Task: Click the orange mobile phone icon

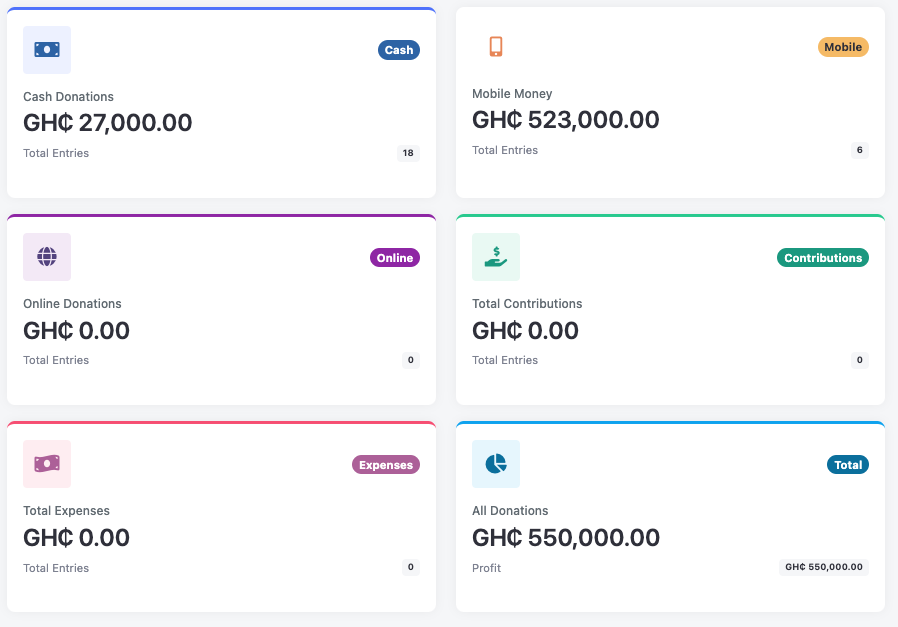Action: point(495,47)
